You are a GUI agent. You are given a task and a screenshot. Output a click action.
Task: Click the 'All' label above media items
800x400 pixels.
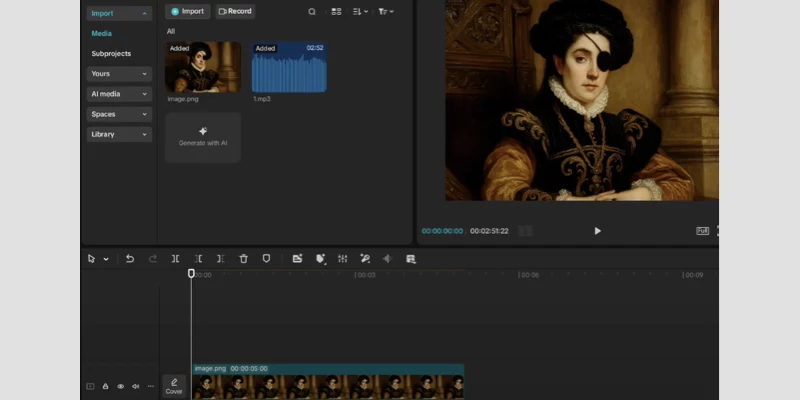[x=171, y=32]
